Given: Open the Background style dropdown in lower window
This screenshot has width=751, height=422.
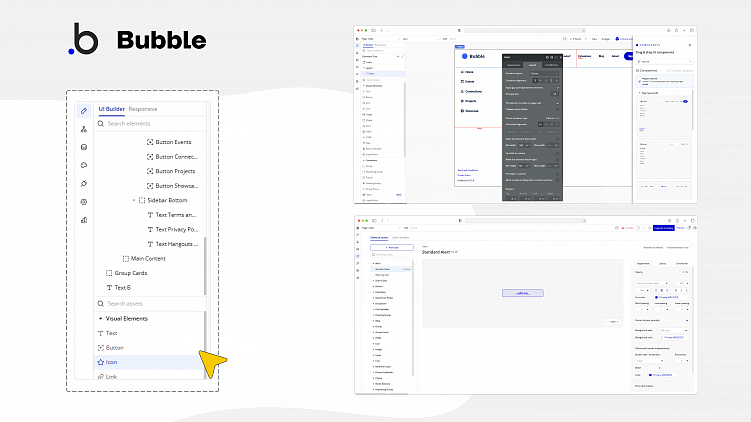Looking at the screenshot, I should pos(673,331).
